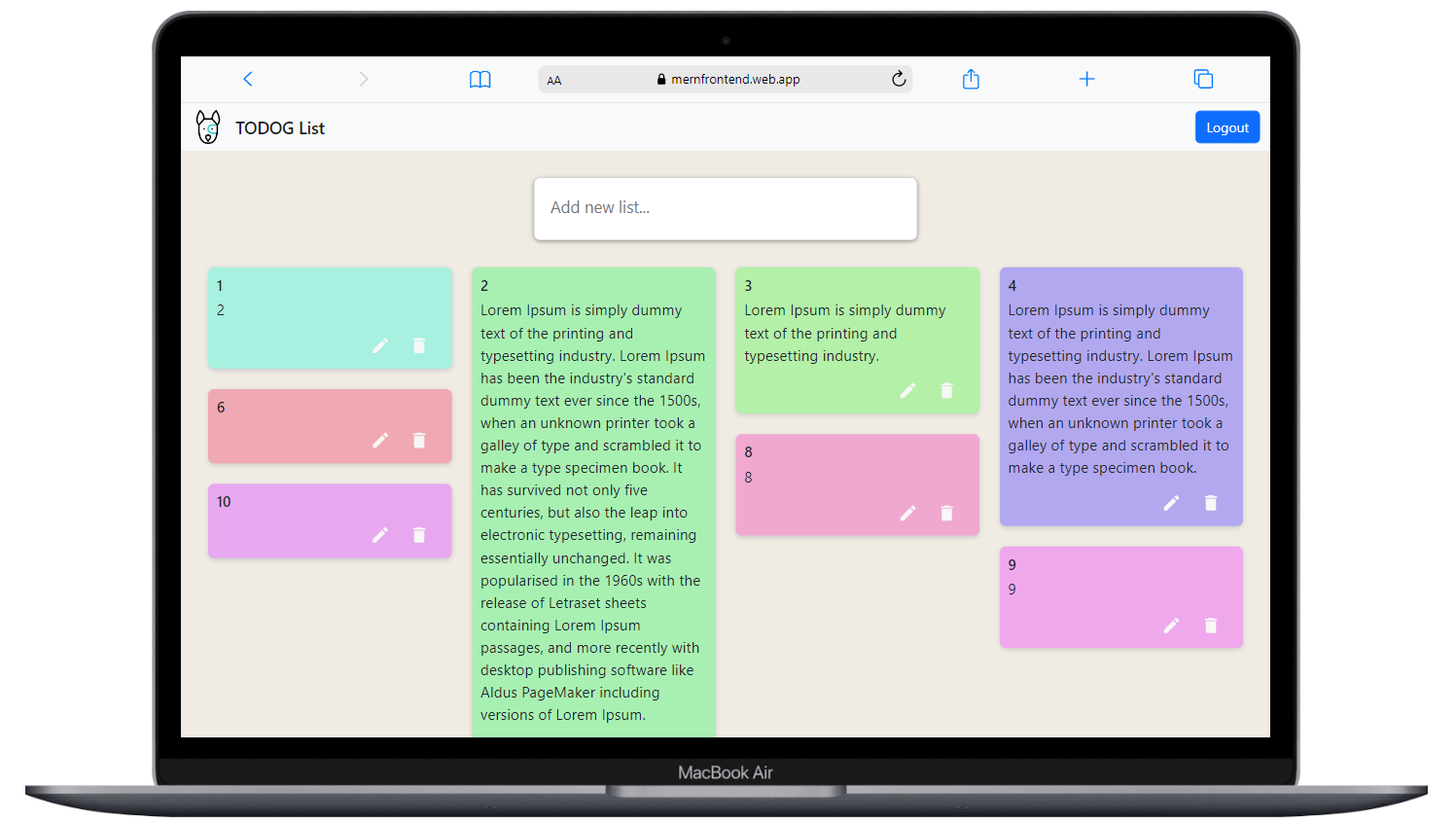The height and width of the screenshot is (824, 1456).
Task: Edit note 9 via the pencil icon
Action: (1171, 626)
